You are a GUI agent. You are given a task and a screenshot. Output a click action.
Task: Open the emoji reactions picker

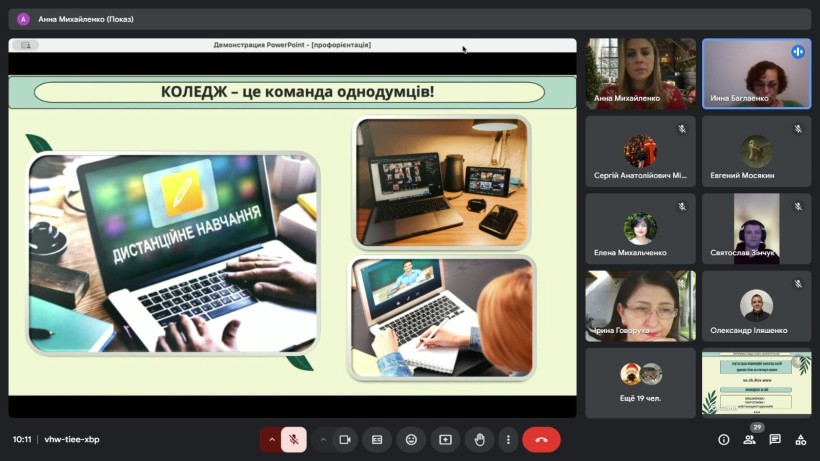tap(412, 440)
